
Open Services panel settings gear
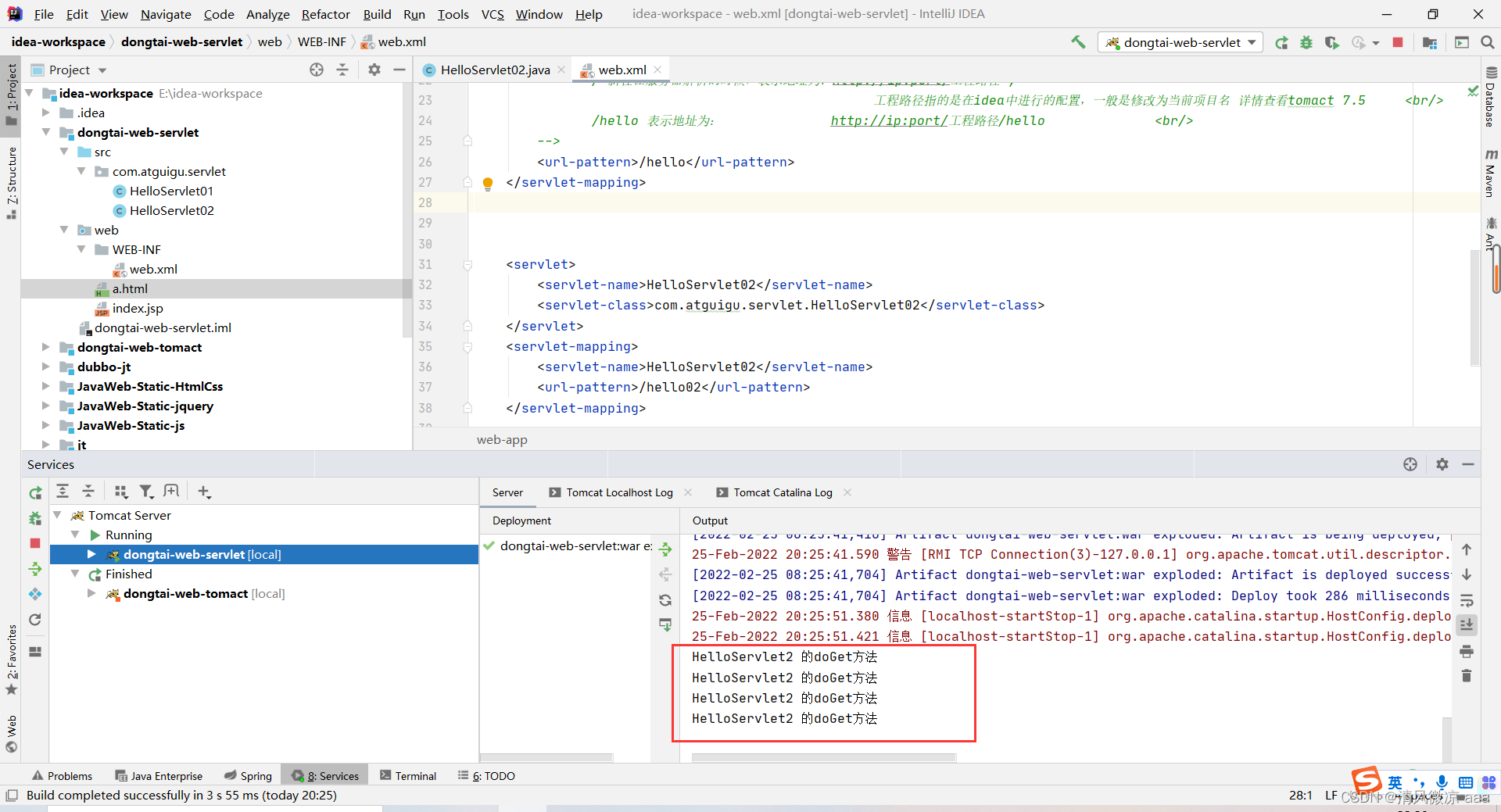(1442, 464)
